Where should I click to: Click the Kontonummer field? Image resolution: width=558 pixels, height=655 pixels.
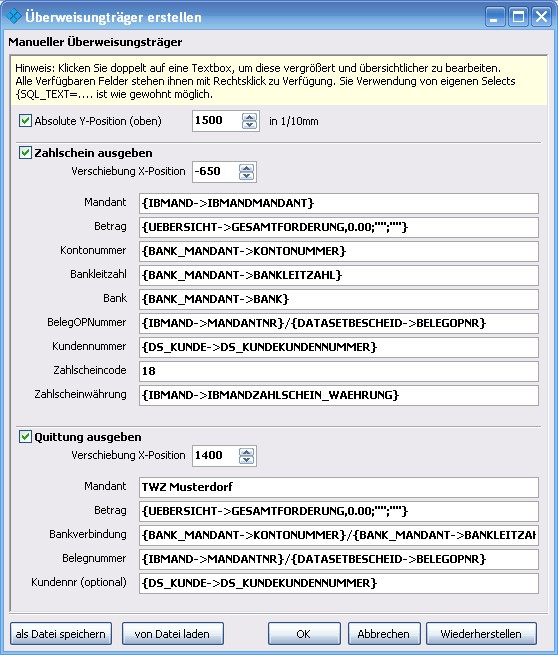[x=339, y=251]
